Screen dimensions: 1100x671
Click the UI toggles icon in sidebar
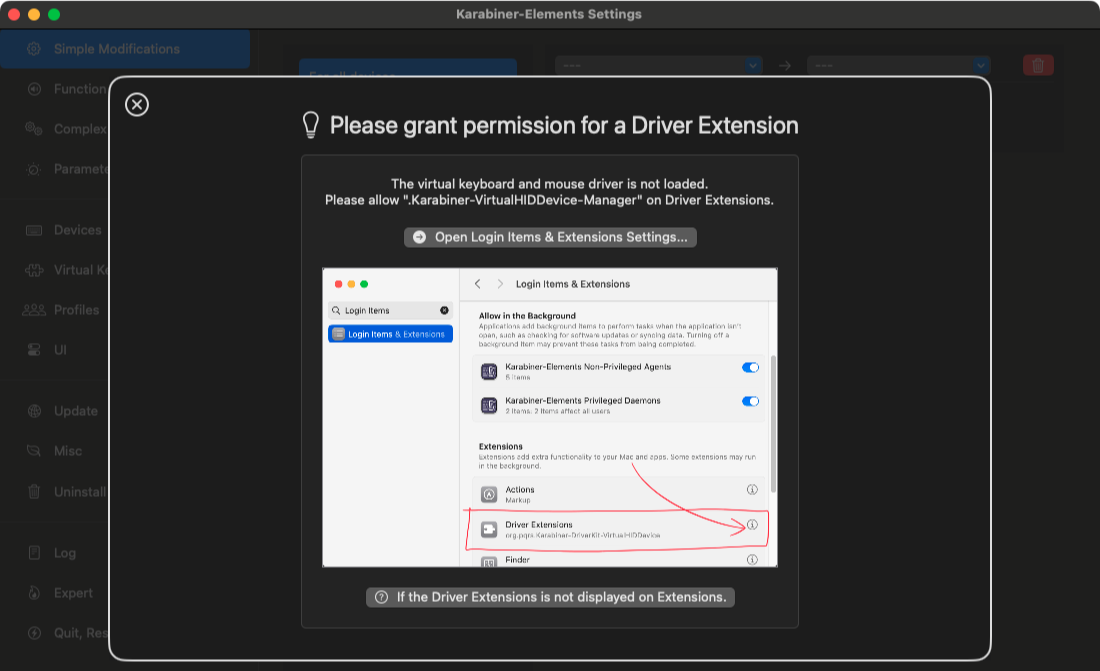click(34, 350)
